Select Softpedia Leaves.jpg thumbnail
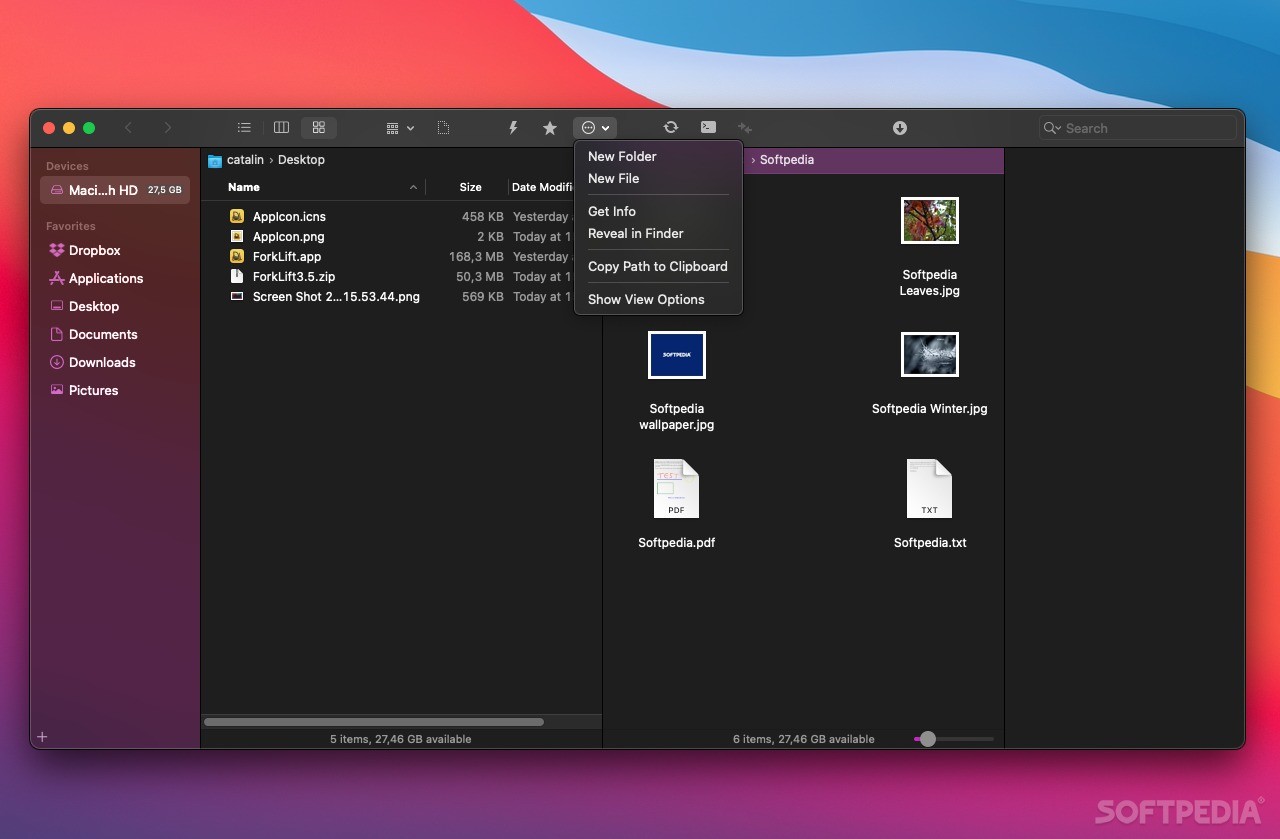The height and width of the screenshot is (839, 1280). tap(930, 220)
